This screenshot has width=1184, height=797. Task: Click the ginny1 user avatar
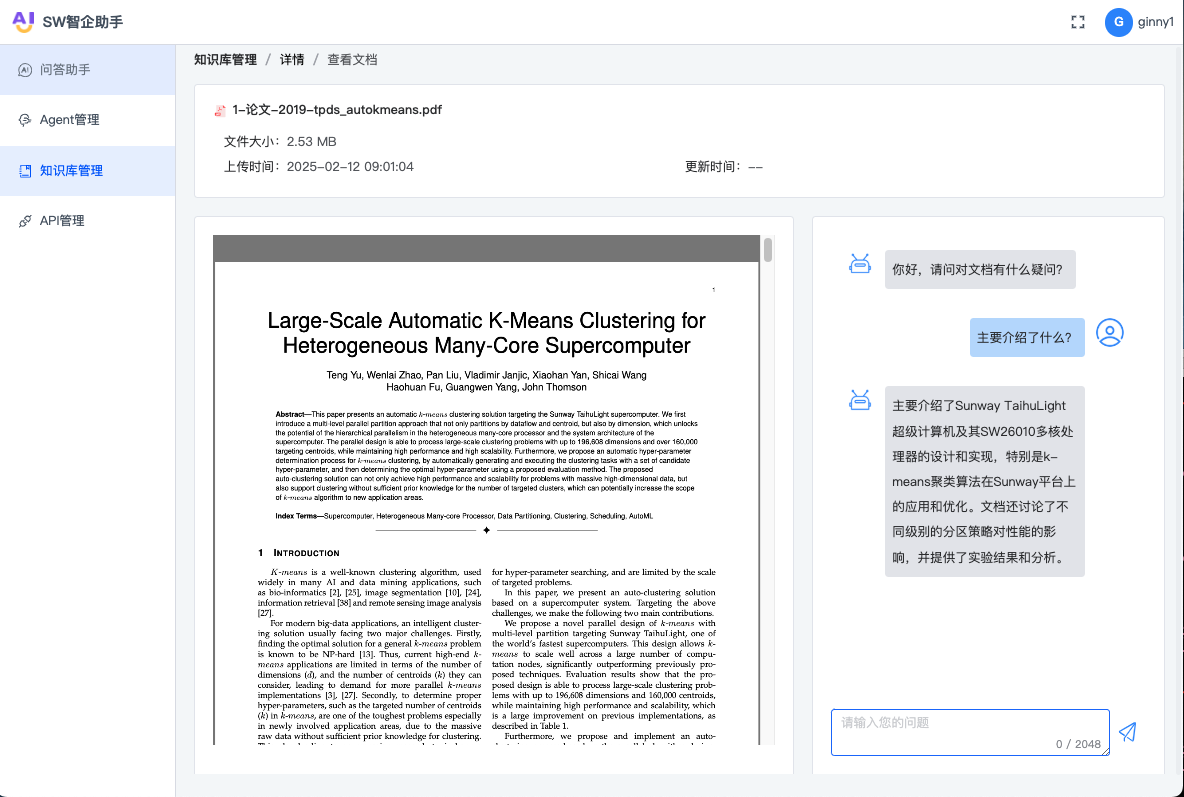tap(1118, 22)
